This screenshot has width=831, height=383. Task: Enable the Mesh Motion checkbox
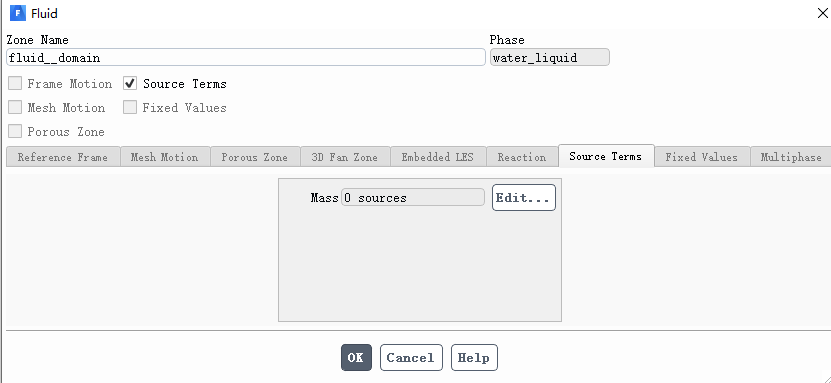[15, 108]
